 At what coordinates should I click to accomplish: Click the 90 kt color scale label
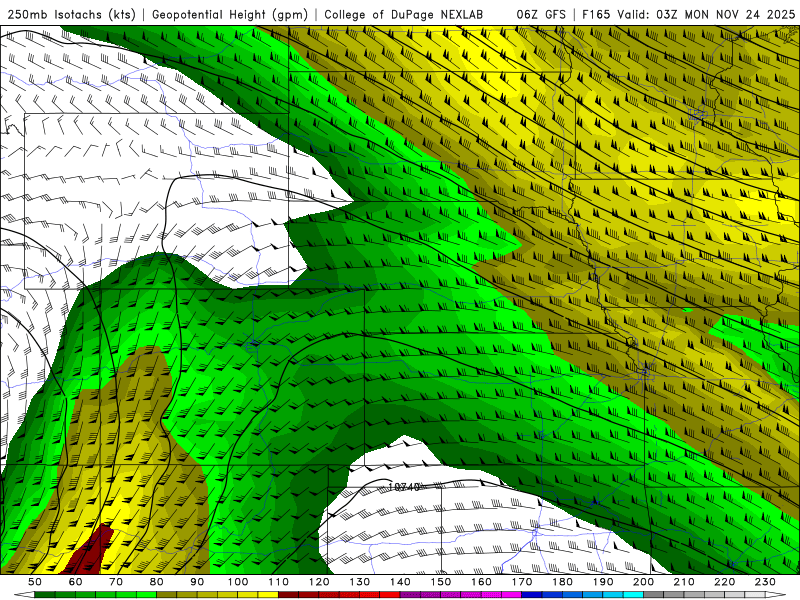(x=197, y=582)
